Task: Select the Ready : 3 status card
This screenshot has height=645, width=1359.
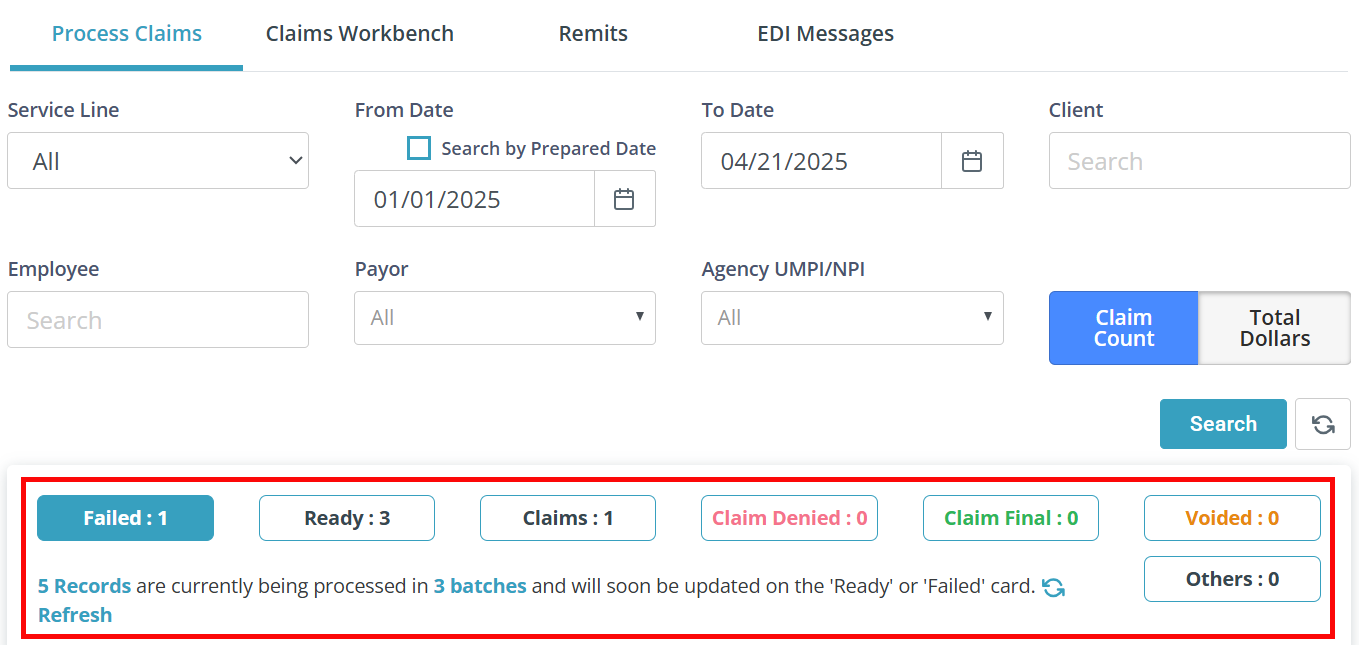Action: coord(347,518)
